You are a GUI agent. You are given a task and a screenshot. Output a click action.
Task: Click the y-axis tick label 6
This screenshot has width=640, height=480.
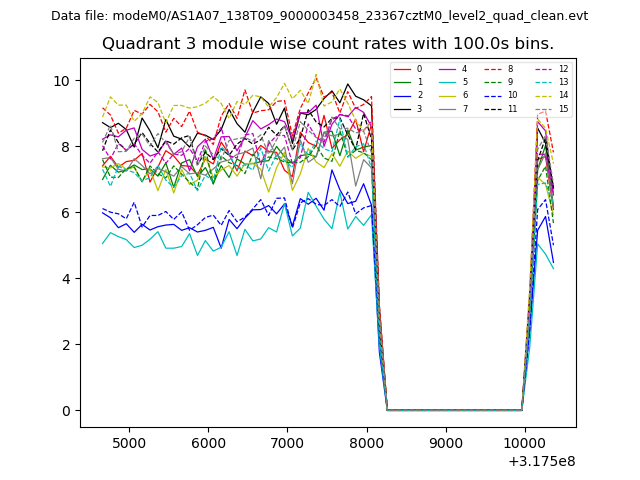(x=65, y=213)
